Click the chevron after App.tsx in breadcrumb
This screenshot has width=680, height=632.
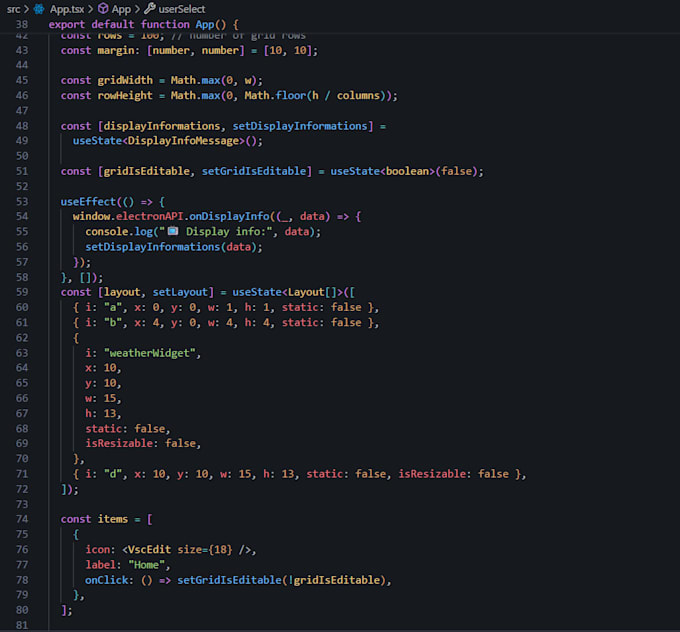coord(91,9)
